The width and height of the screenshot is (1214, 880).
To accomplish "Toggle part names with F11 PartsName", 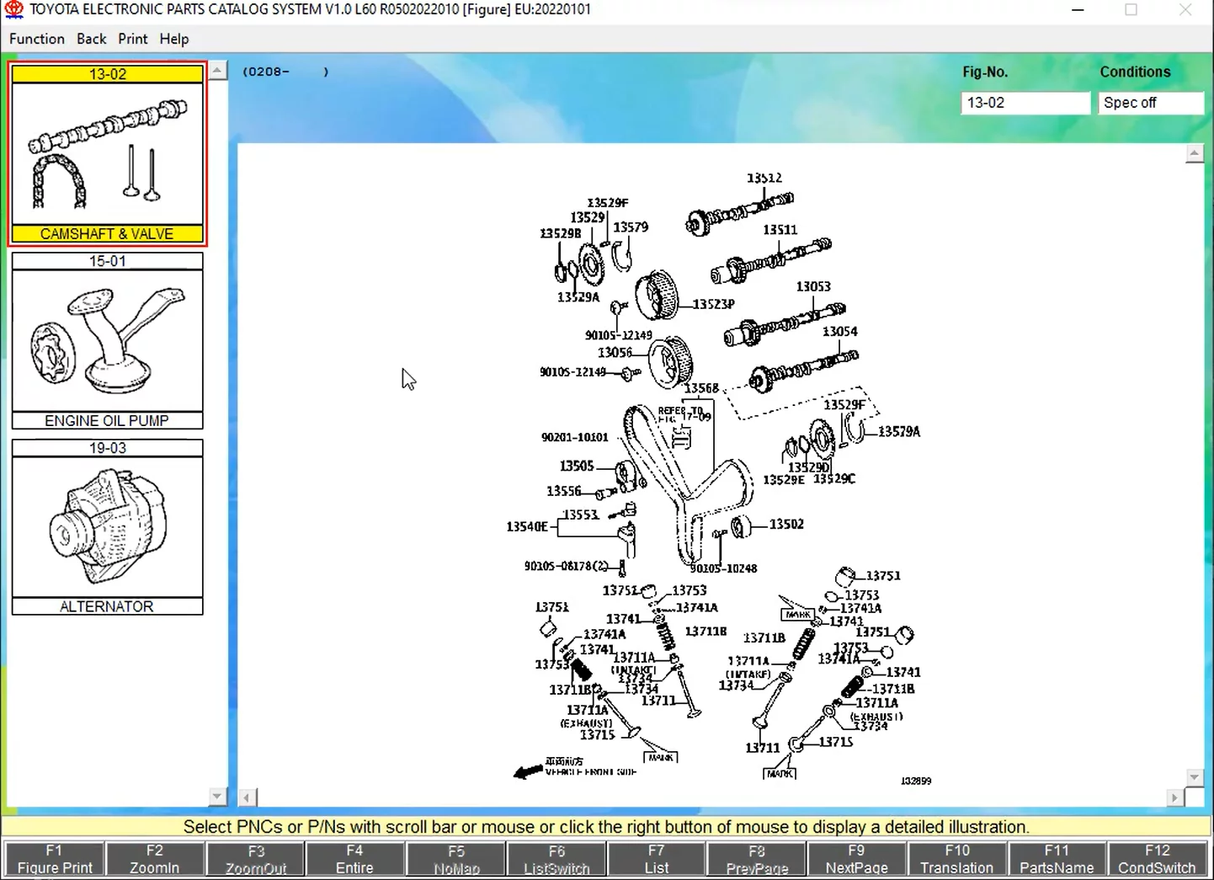I will click(1057, 859).
